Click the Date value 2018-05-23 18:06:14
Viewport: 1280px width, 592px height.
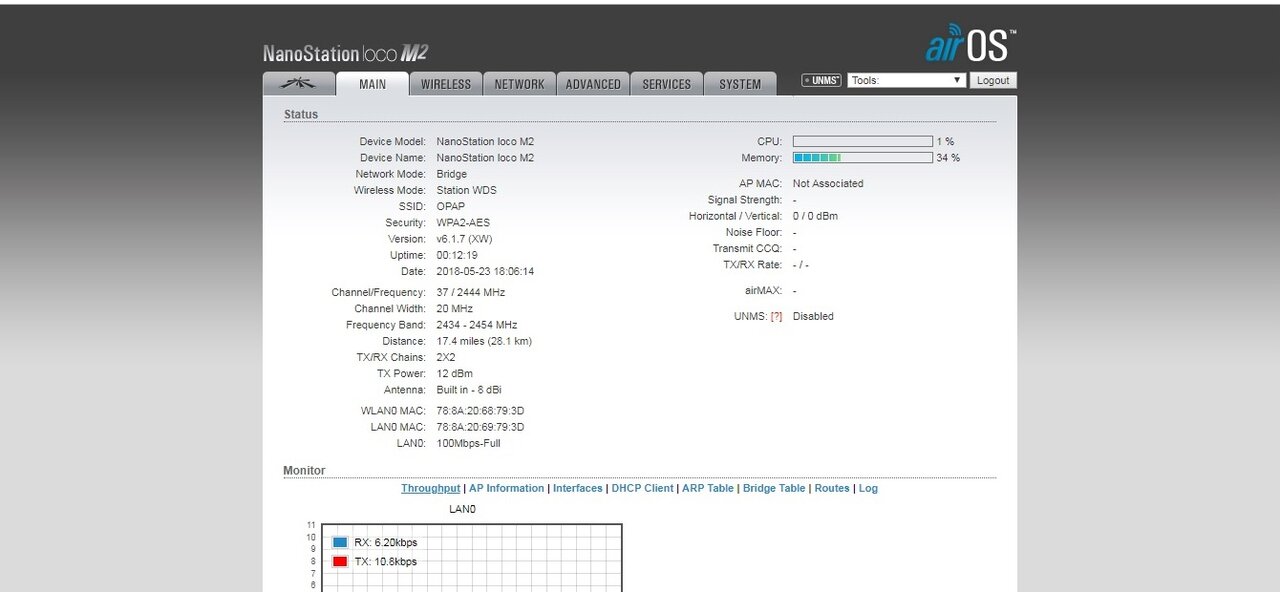point(485,271)
